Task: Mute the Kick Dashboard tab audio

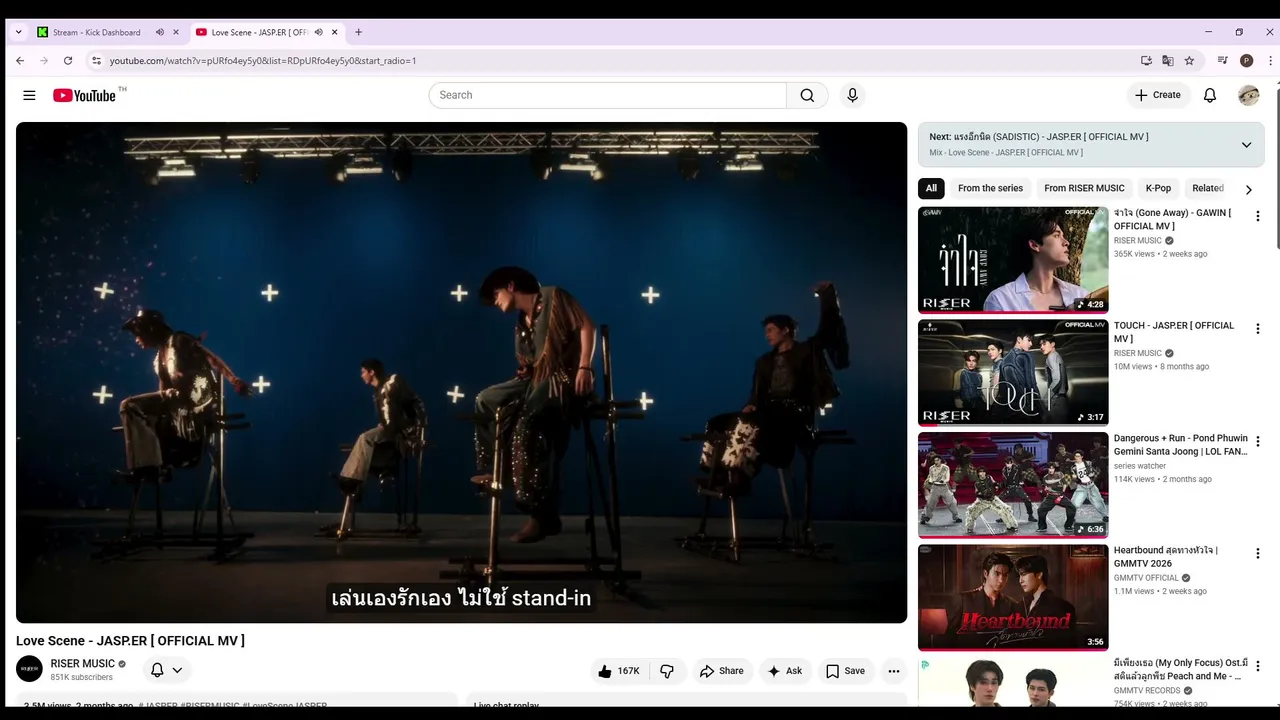Action: 159,32
